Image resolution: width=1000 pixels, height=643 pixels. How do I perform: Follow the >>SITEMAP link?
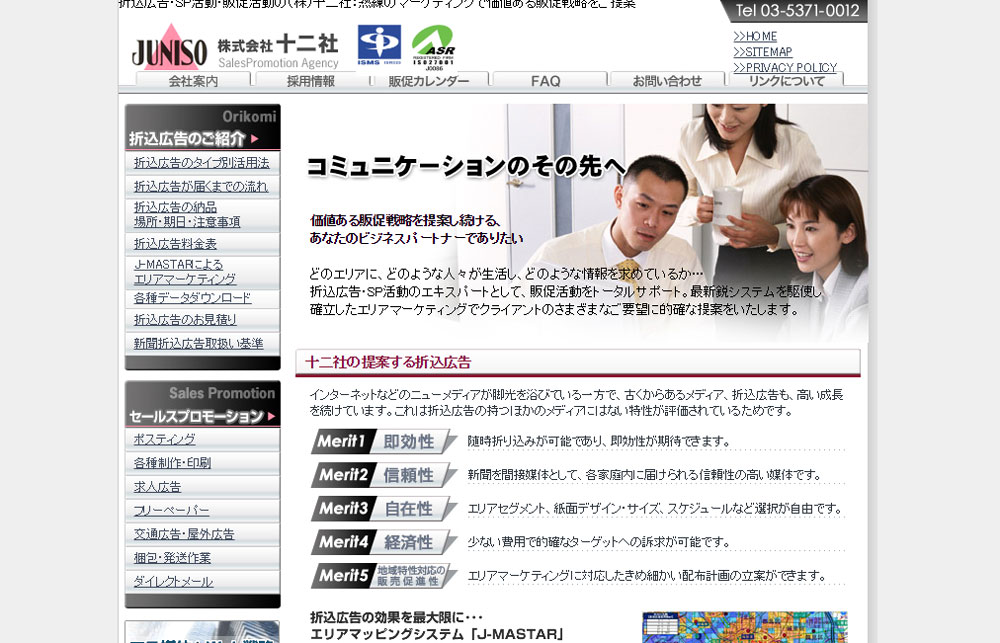762,52
